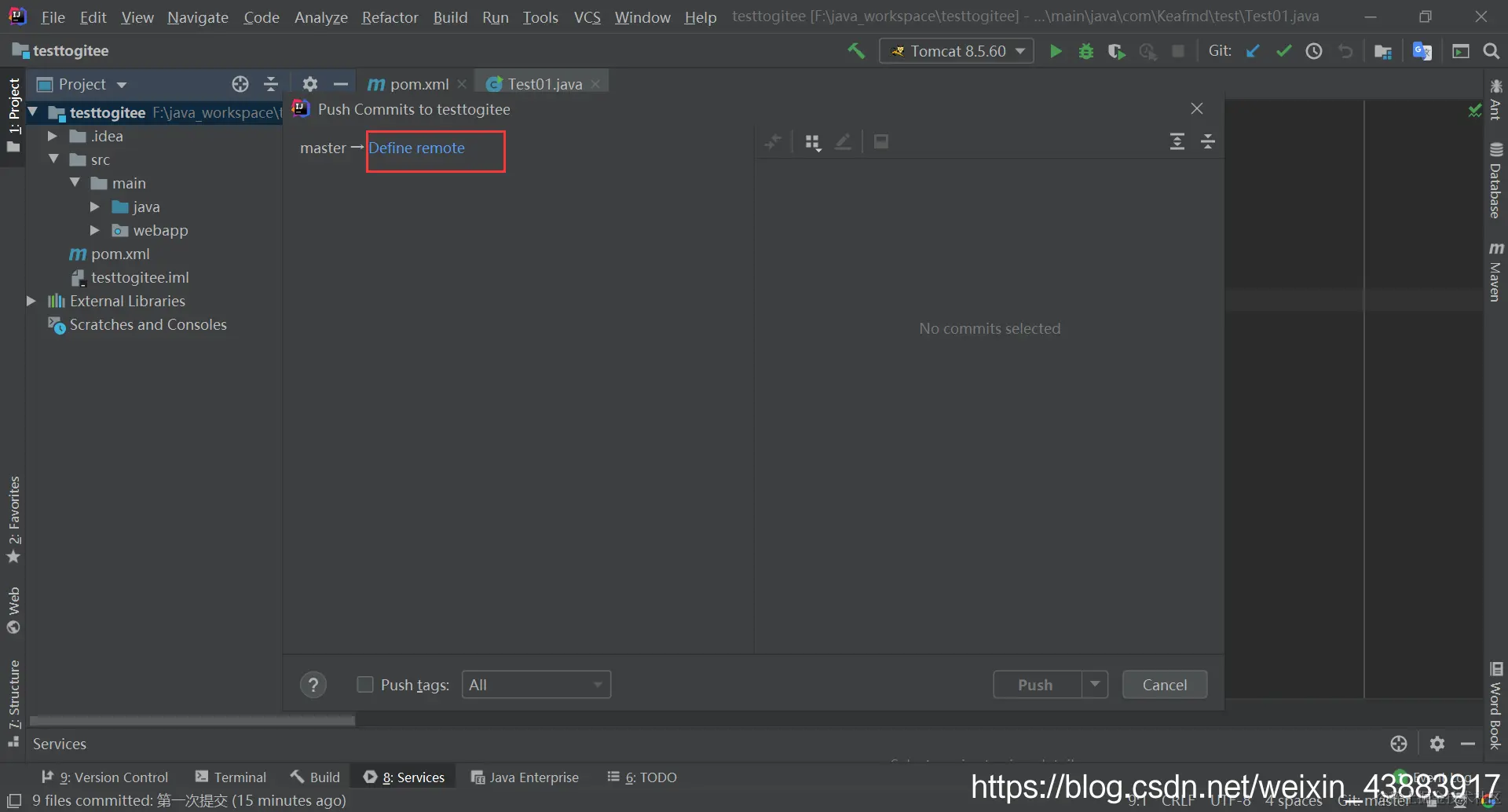Click the collapse all icon in Push dialog
Image resolution: width=1508 pixels, height=812 pixels.
pos(1208,141)
